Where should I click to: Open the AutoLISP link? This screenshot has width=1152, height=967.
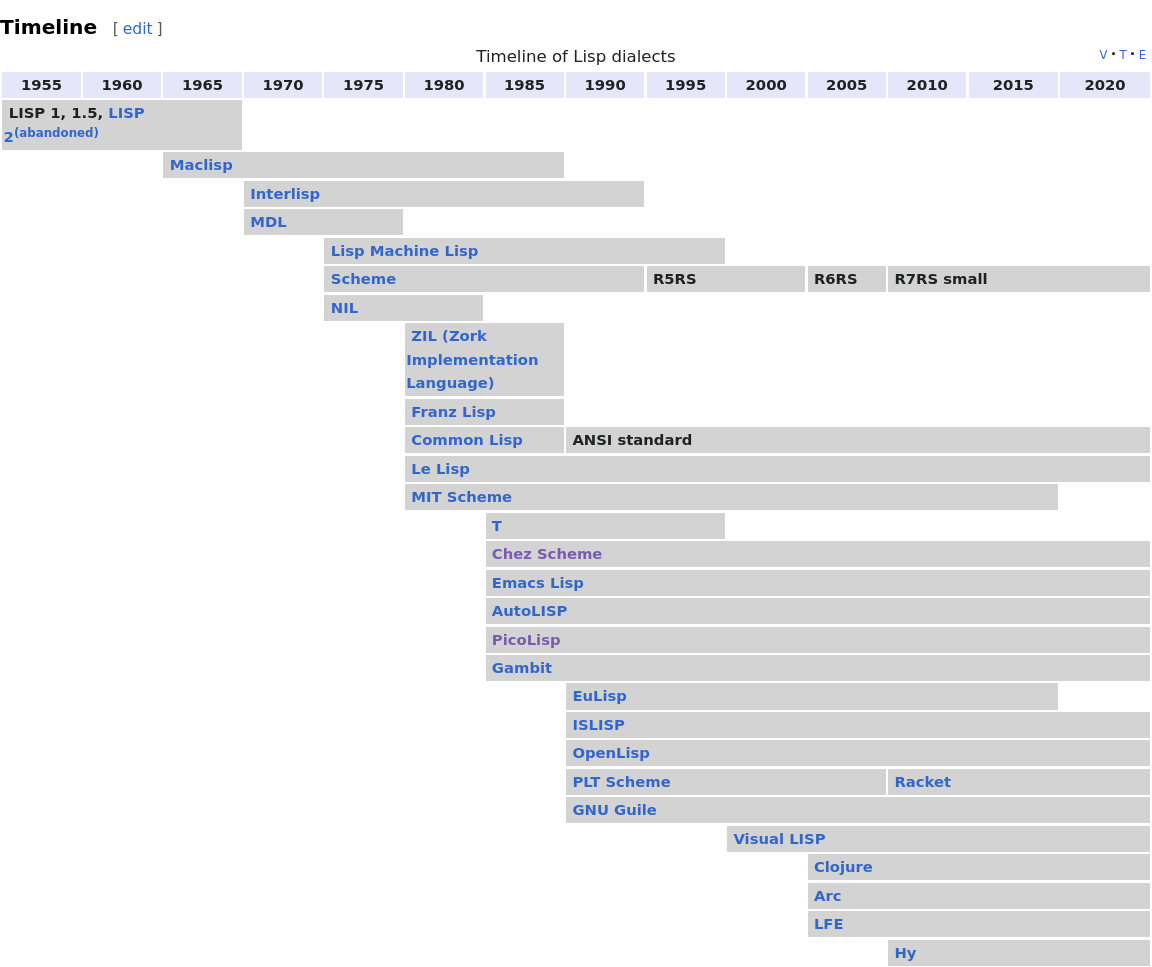pos(529,611)
